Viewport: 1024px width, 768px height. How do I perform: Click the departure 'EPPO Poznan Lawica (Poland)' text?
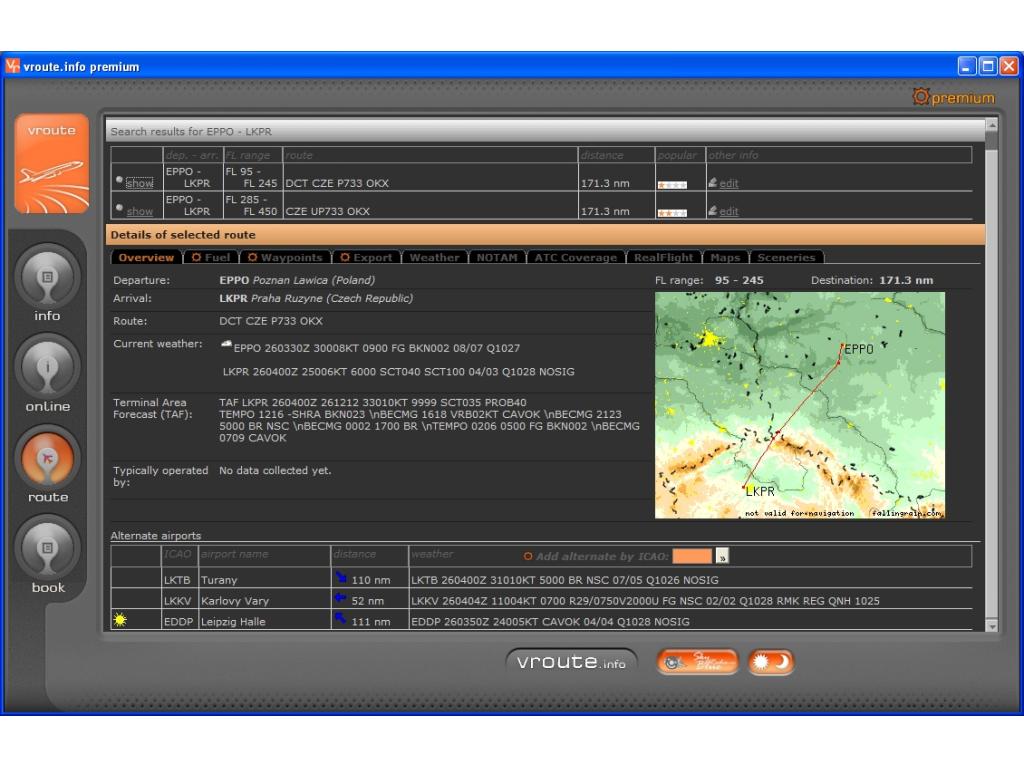[297, 280]
